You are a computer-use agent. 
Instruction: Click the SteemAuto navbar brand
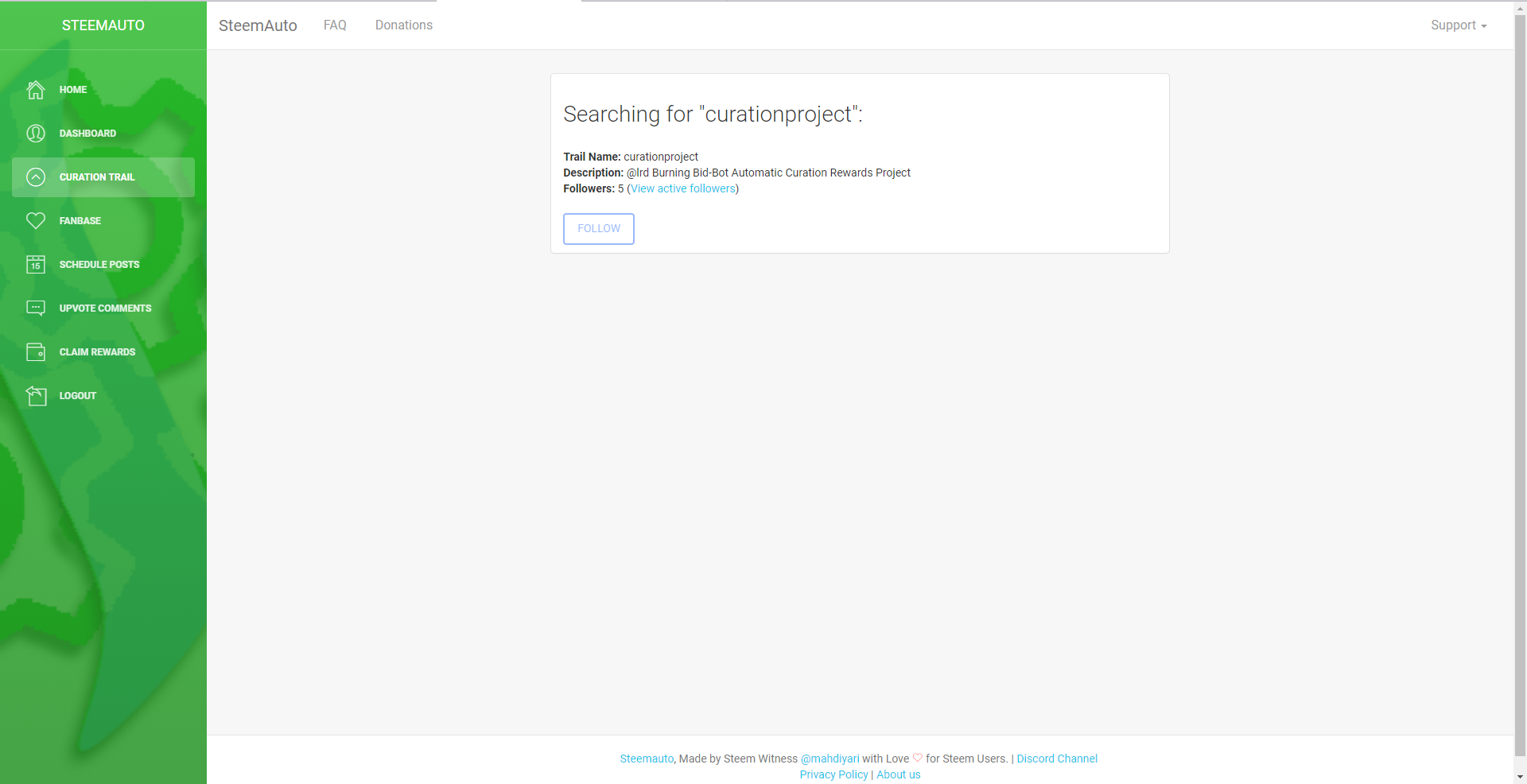[x=258, y=25]
